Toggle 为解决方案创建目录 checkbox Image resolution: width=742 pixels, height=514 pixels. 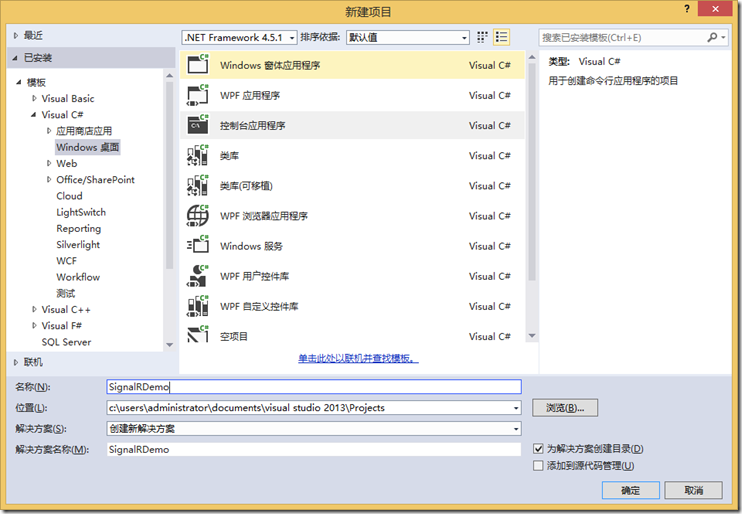point(538,449)
